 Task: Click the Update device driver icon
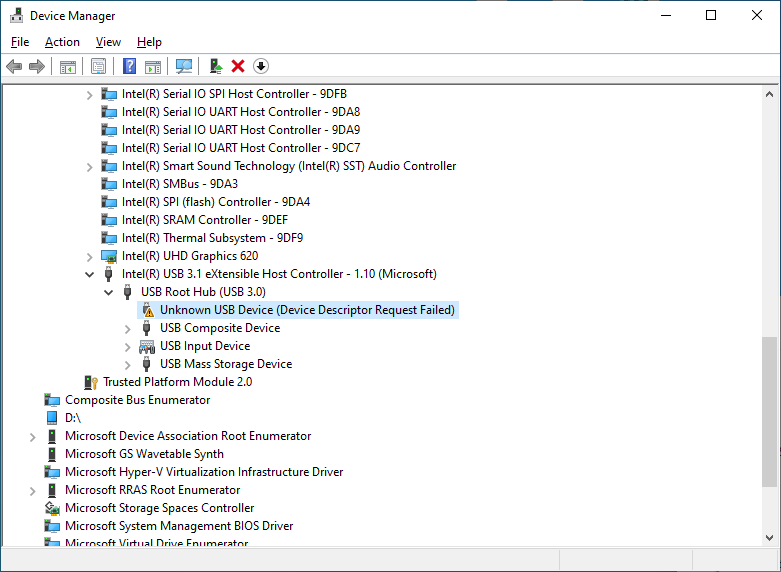216,66
